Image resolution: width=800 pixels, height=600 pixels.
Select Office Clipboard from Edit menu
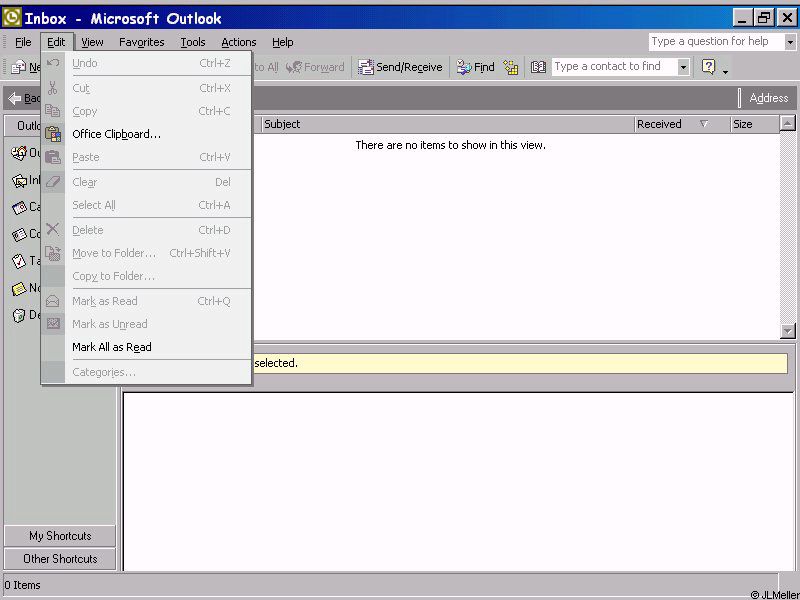coord(116,134)
